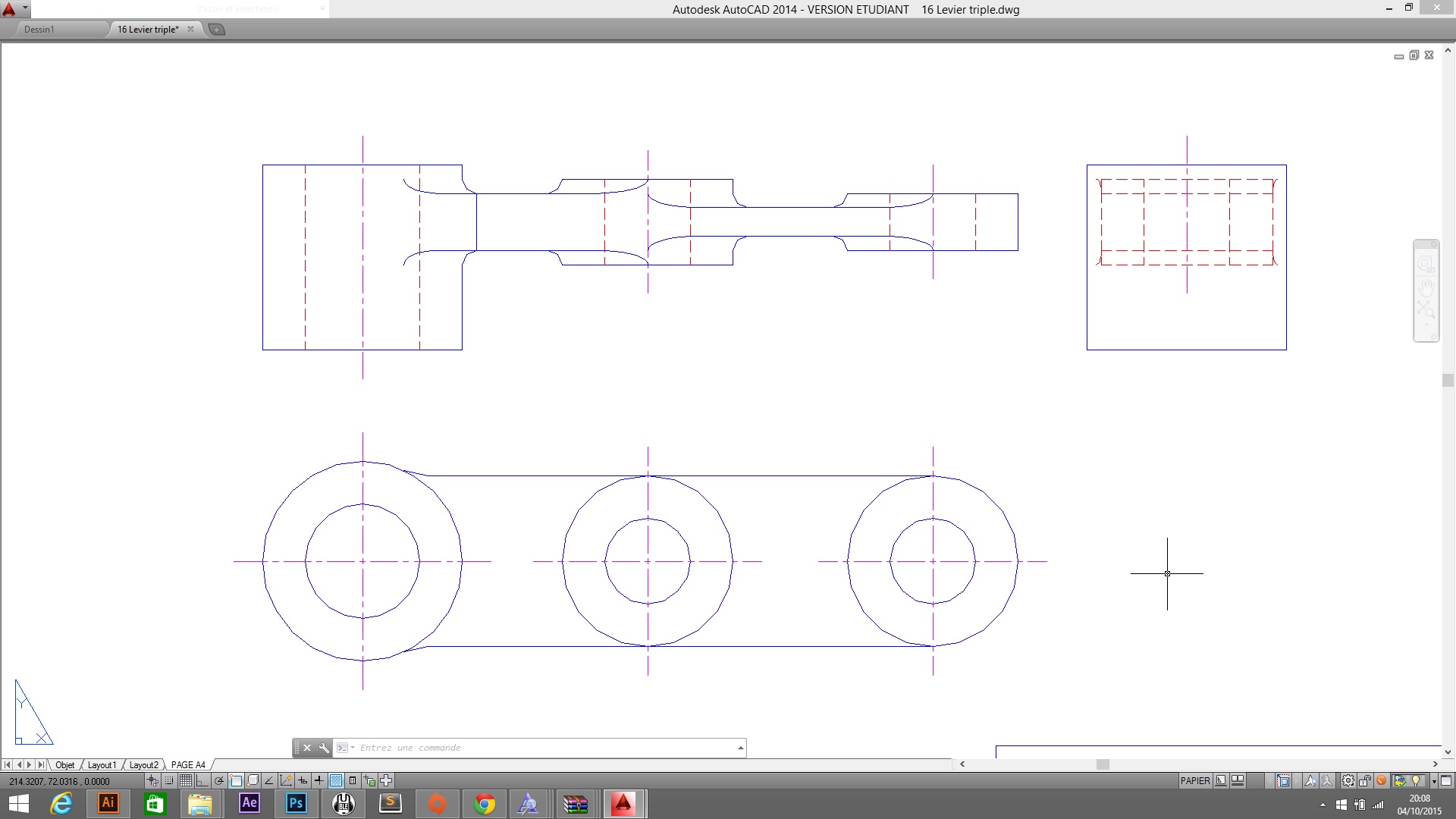Click the Transparency display icon

click(336, 780)
